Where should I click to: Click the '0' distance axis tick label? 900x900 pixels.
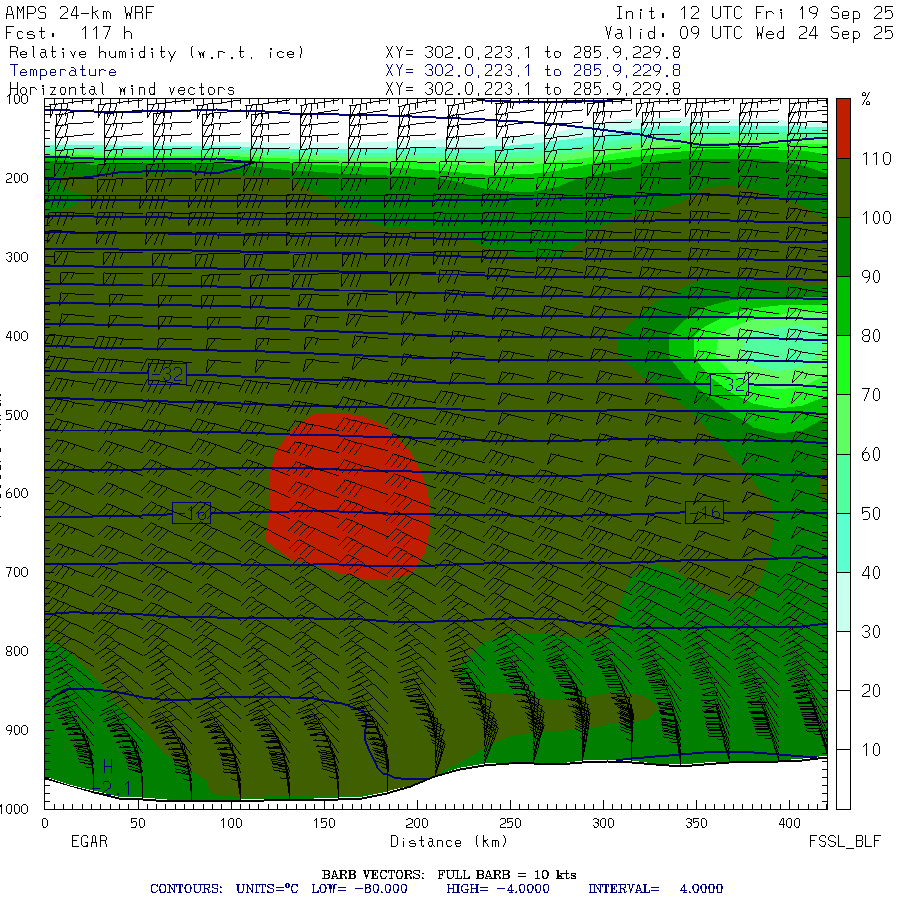click(45, 823)
